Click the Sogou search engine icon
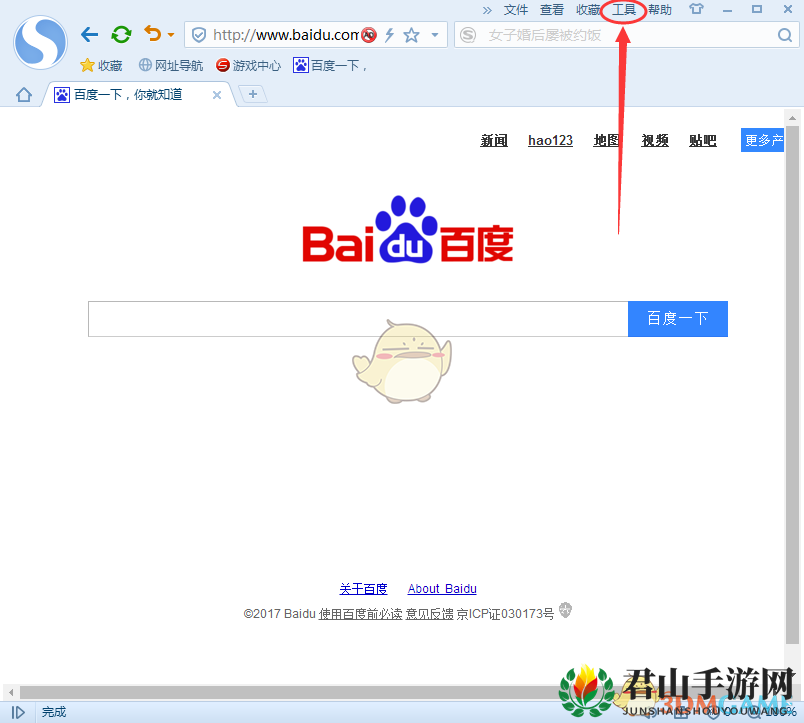This screenshot has height=723, width=804. 468,35
